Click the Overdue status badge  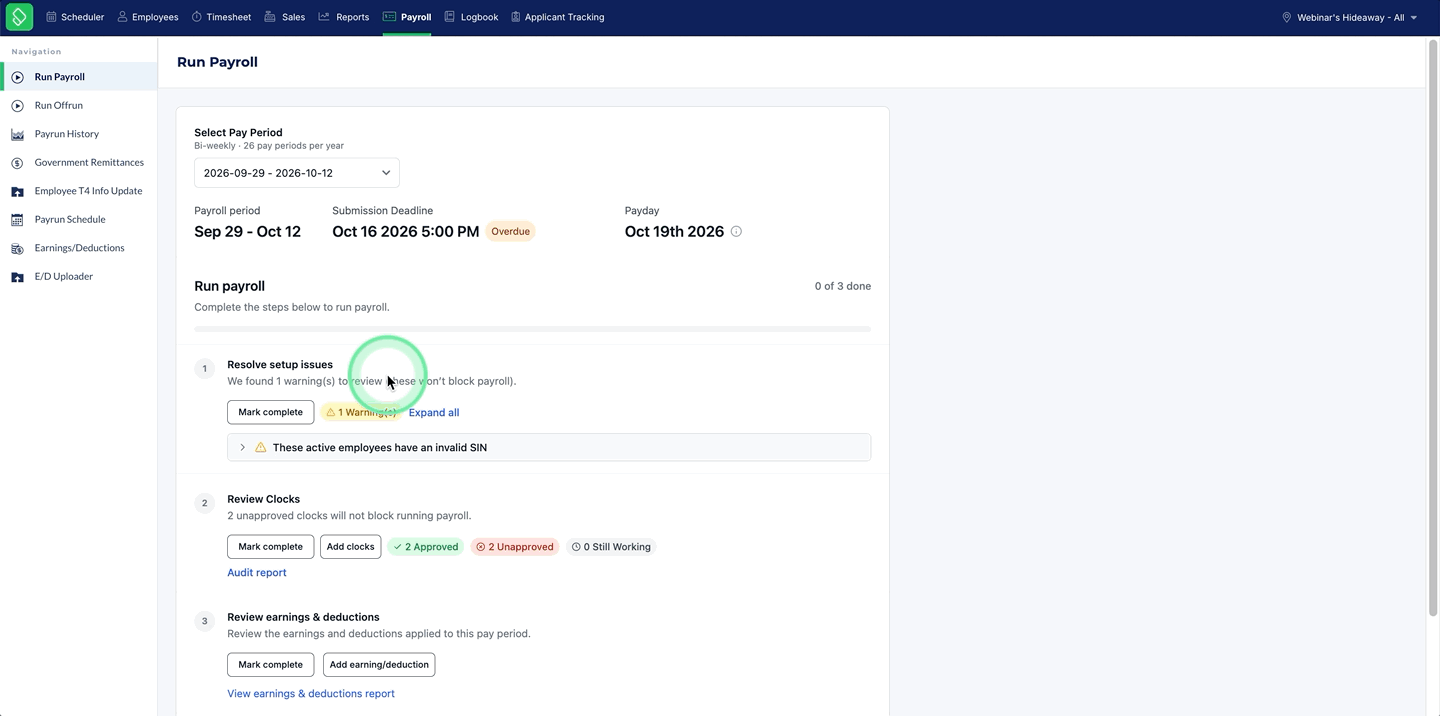510,231
